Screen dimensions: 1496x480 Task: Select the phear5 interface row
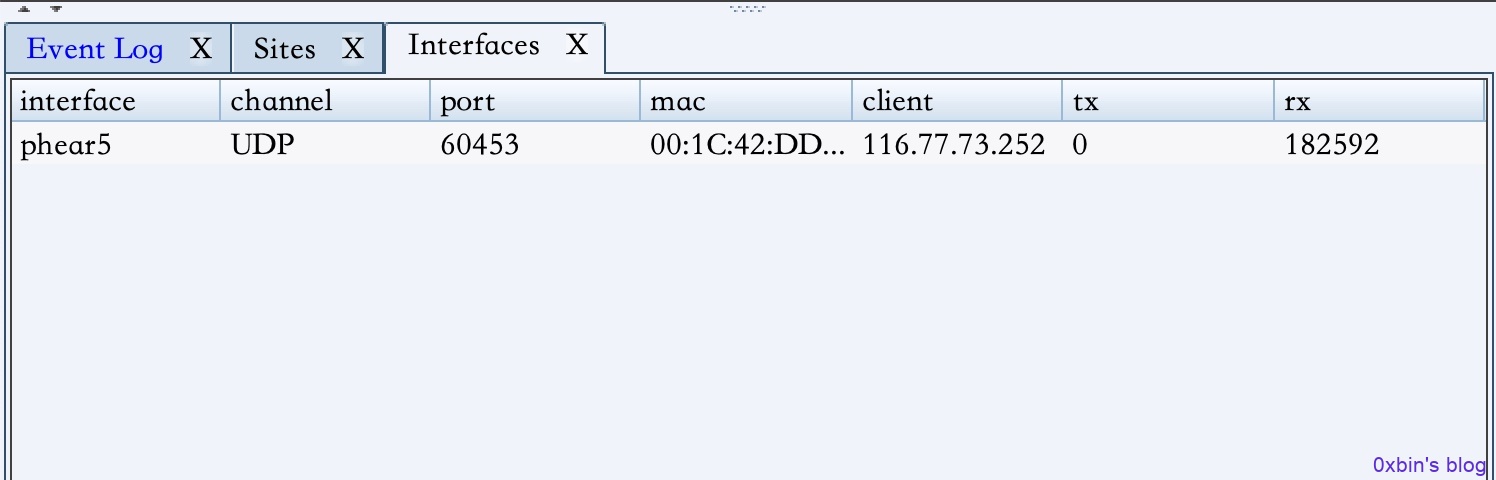pos(748,145)
